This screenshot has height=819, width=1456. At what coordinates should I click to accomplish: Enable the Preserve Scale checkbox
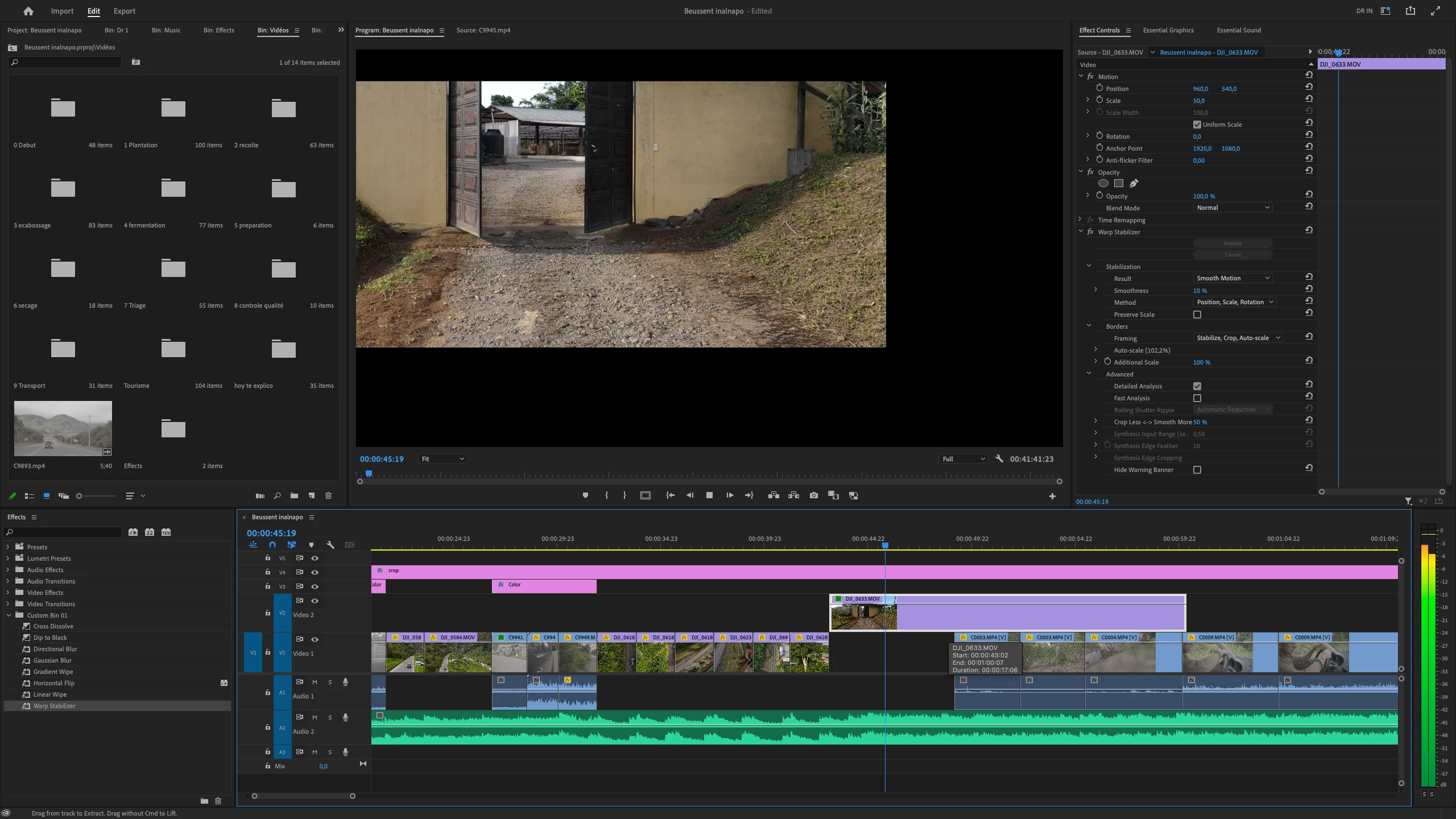tap(1197, 315)
